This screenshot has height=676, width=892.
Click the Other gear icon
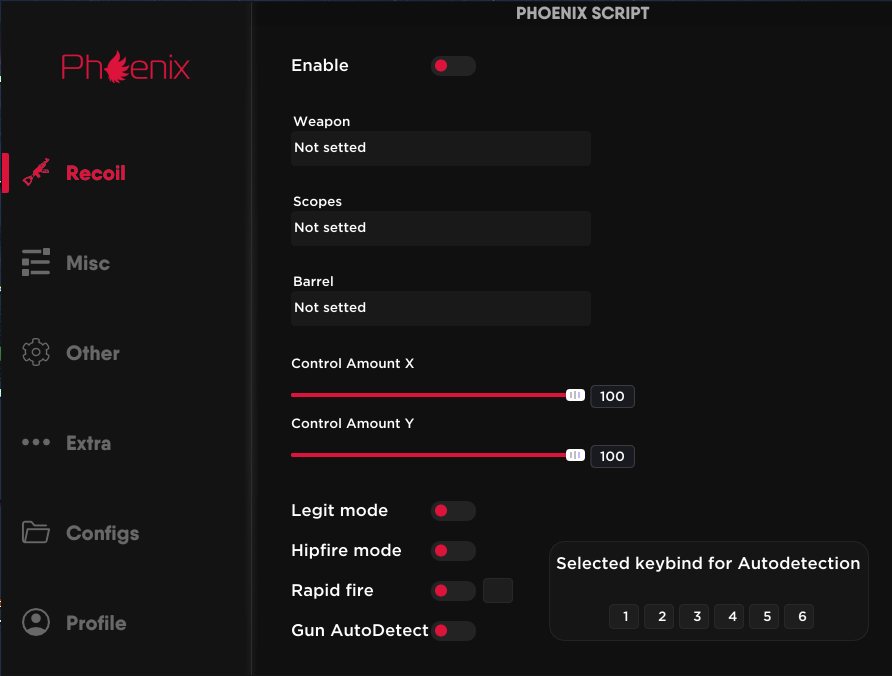tap(36, 352)
